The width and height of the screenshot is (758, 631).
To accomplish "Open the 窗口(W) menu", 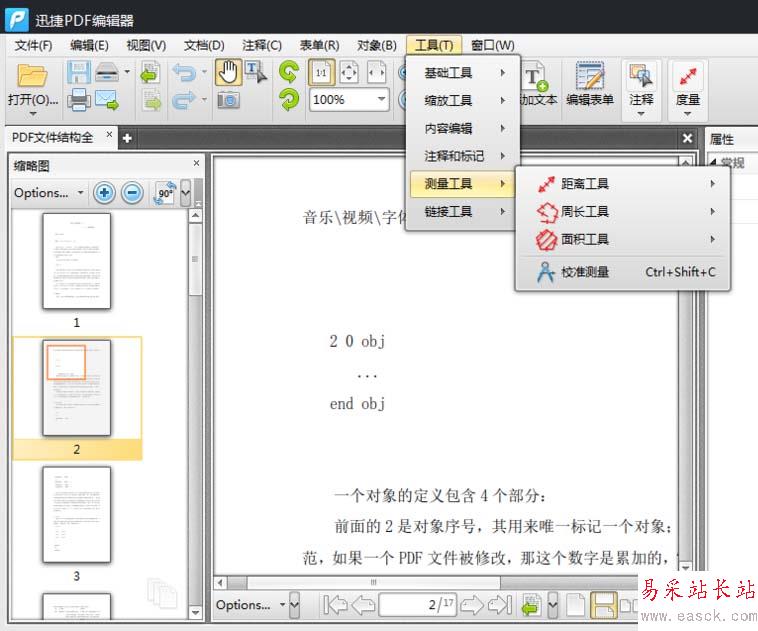I will point(493,46).
